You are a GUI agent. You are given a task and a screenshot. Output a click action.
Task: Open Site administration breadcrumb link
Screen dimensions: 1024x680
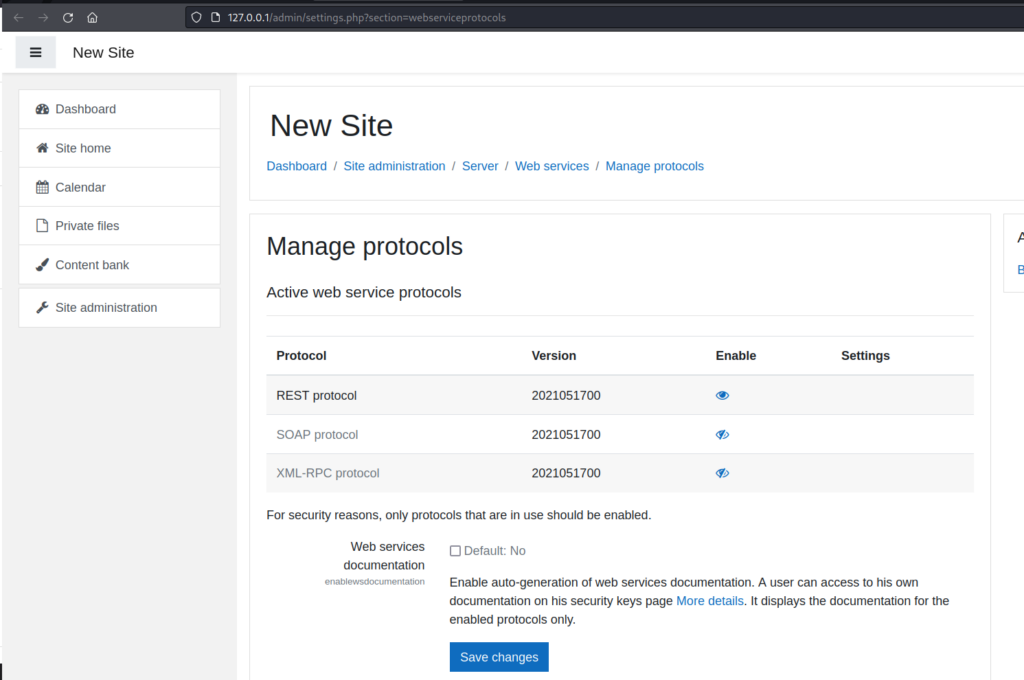pos(394,166)
